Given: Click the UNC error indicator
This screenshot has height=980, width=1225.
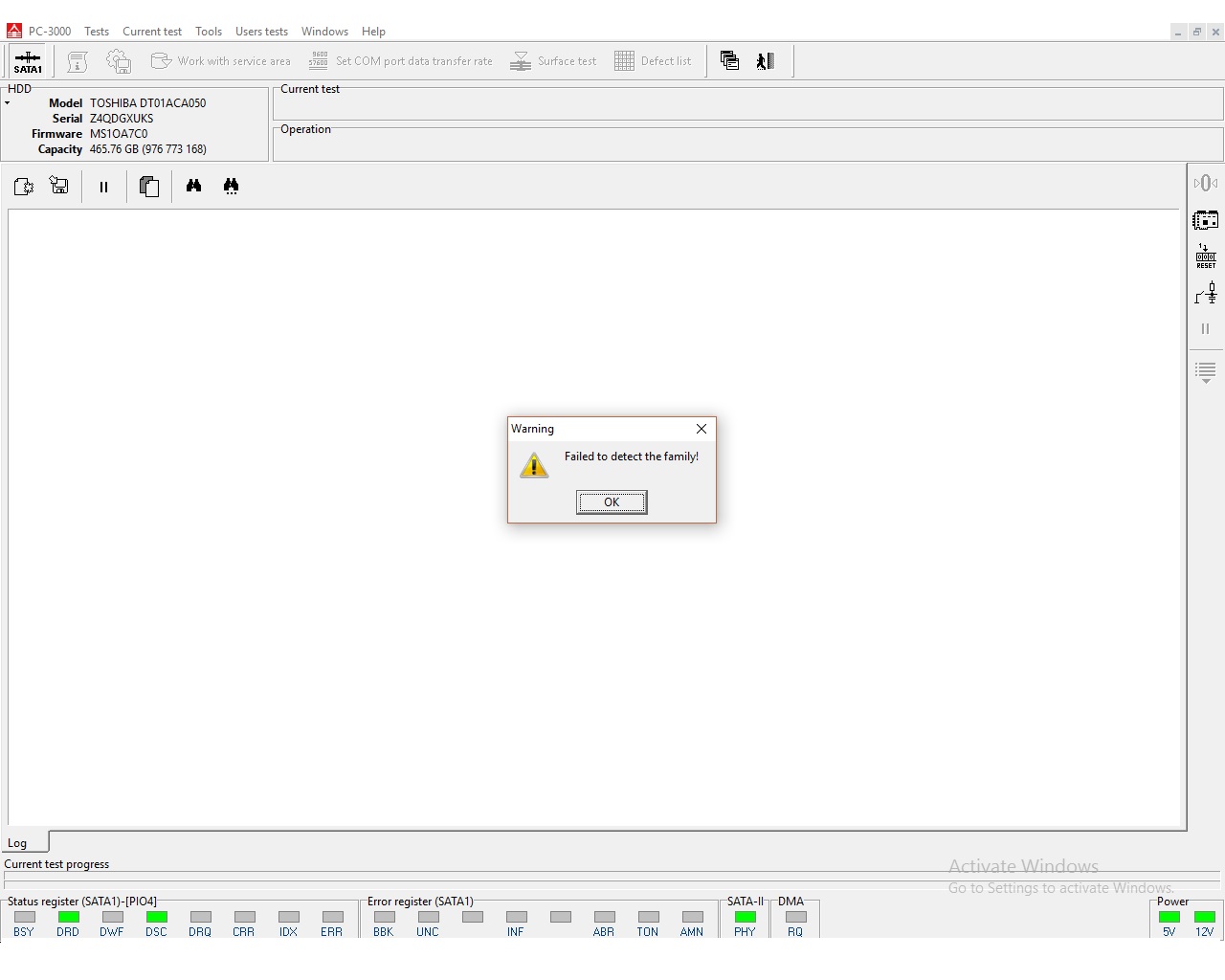Looking at the screenshot, I should click(x=428, y=924).
